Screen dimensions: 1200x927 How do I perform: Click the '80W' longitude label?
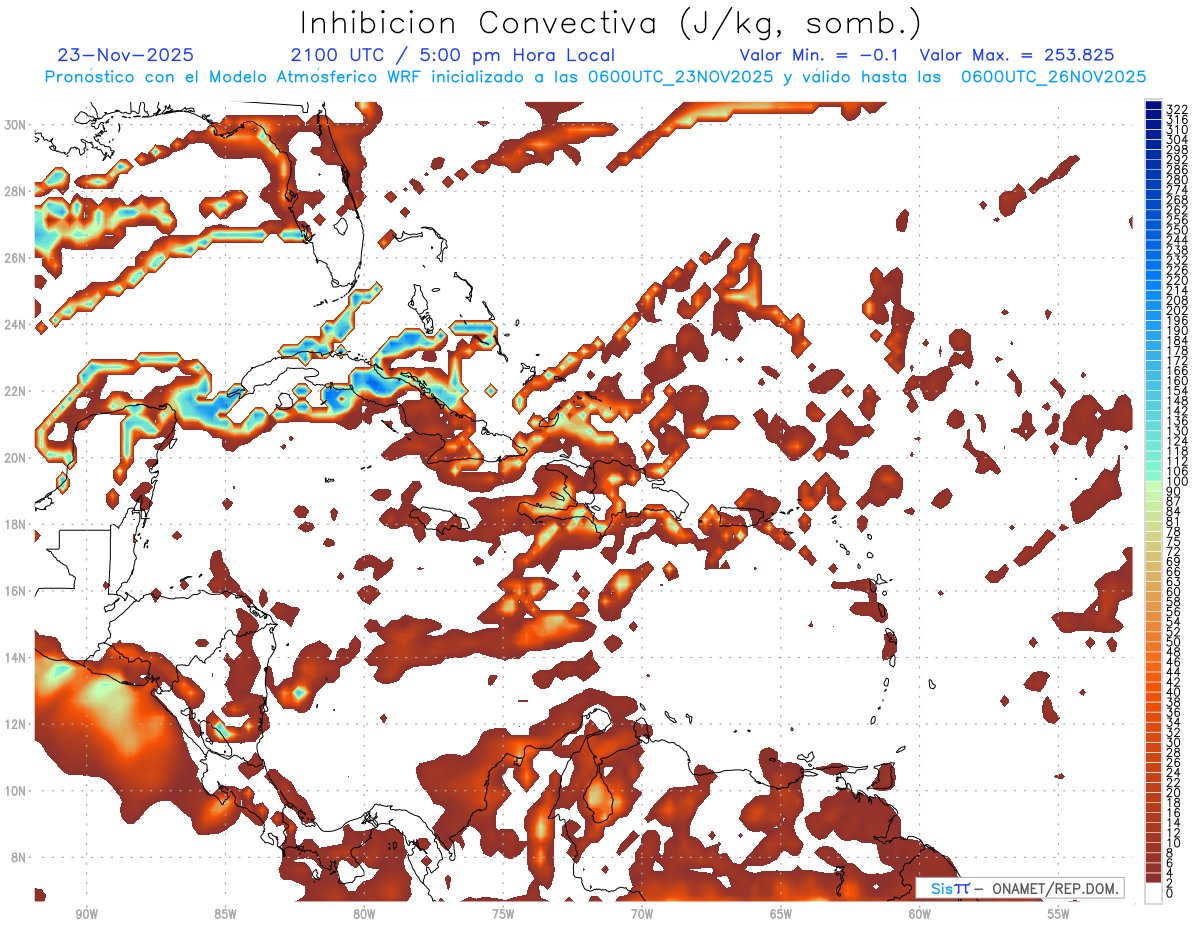coord(364,914)
